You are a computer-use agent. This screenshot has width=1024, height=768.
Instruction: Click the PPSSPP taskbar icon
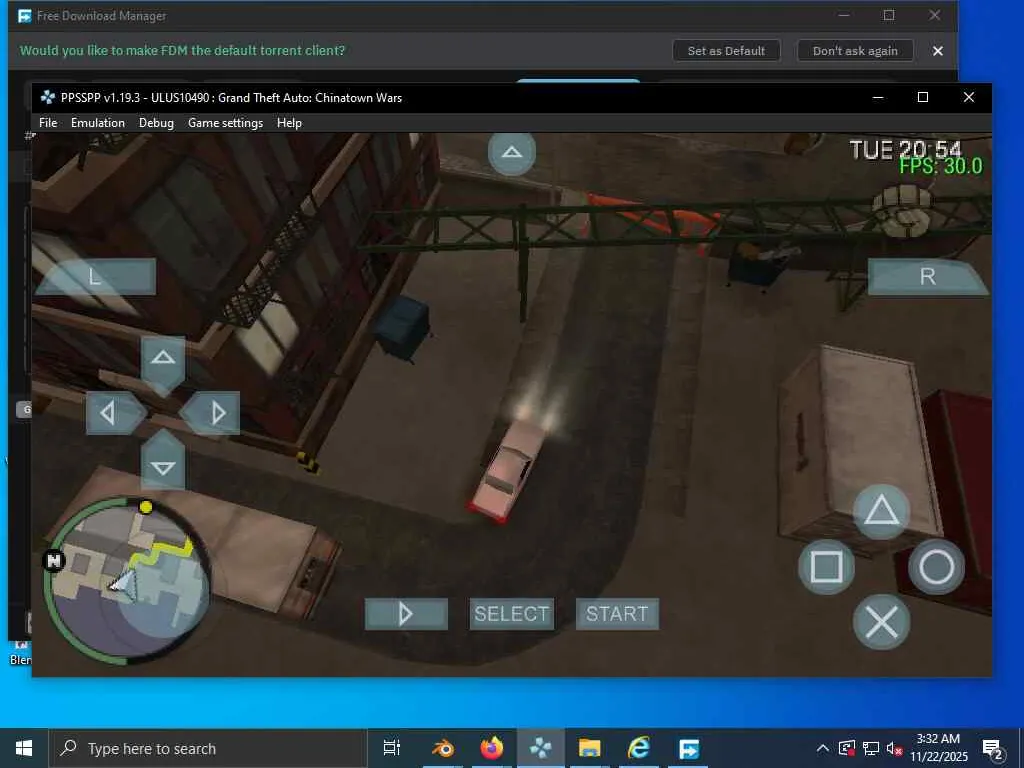pos(541,748)
